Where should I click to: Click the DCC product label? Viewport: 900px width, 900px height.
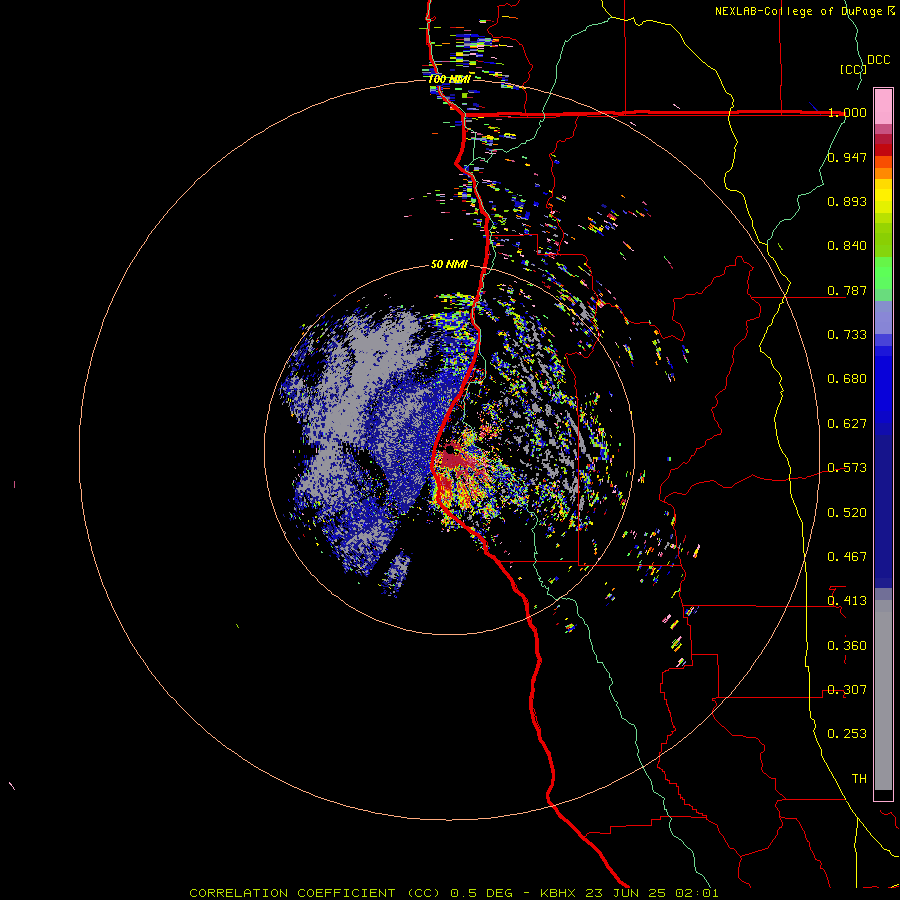pos(879,60)
